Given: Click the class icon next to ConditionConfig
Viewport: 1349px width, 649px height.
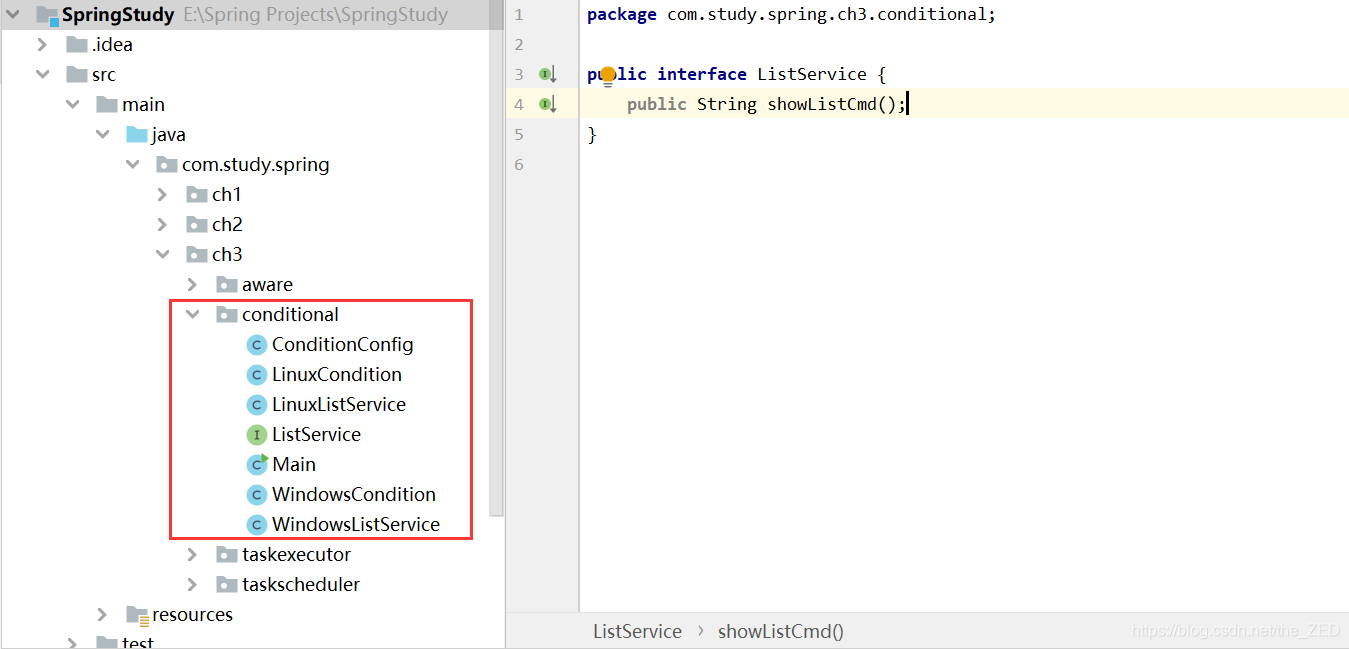Looking at the screenshot, I should click(x=256, y=344).
